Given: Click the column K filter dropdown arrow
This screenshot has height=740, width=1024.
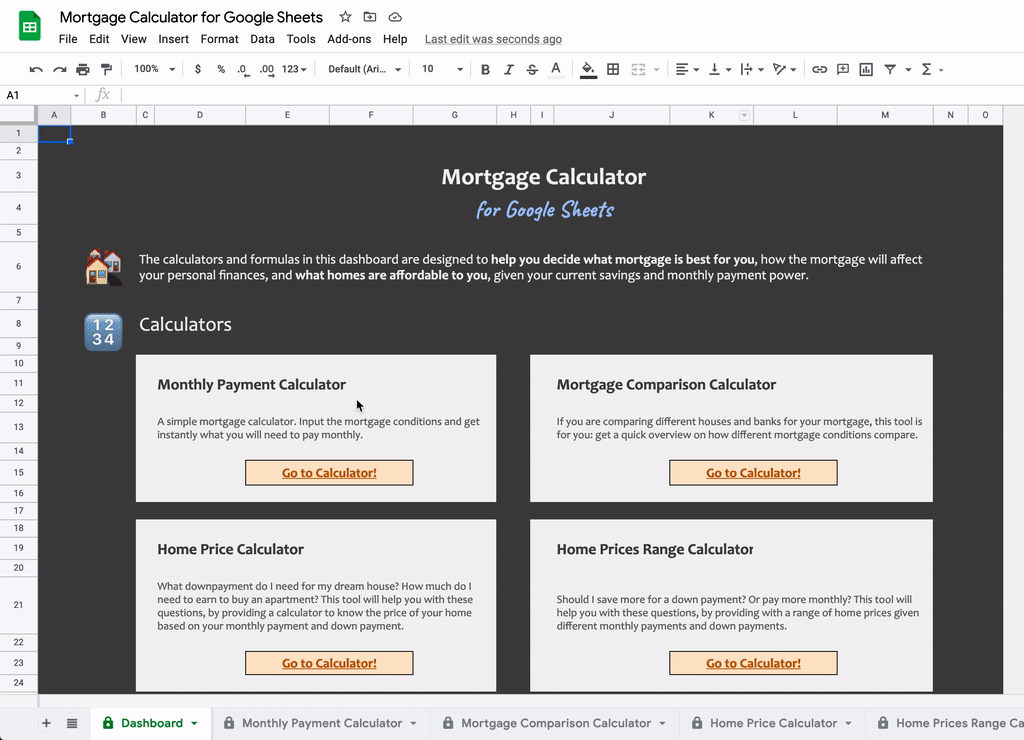Looking at the screenshot, I should pos(744,116).
